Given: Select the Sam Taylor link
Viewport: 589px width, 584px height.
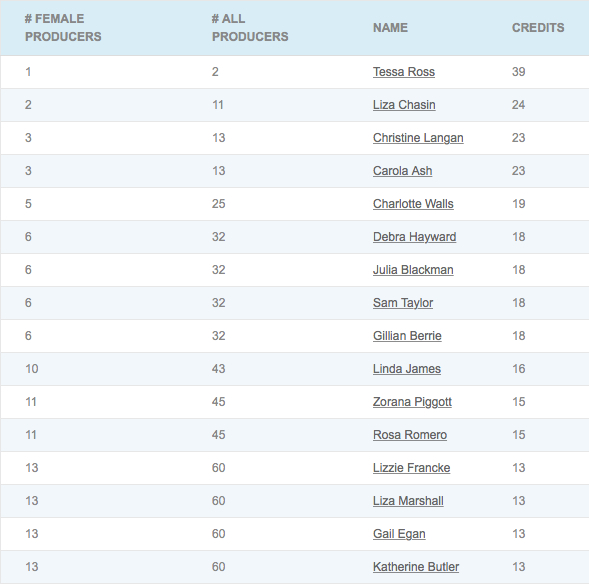Looking at the screenshot, I should click(403, 303).
